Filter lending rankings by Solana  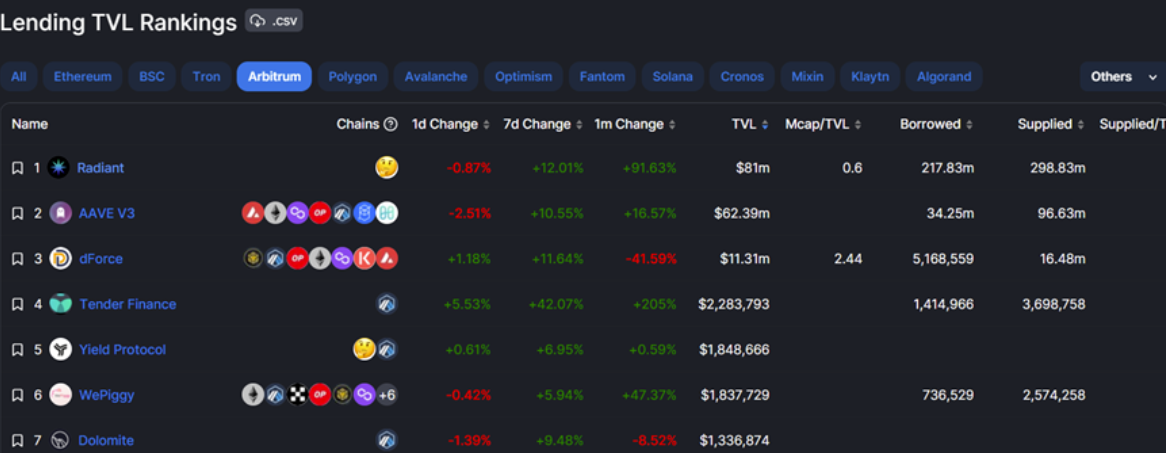coord(673,77)
